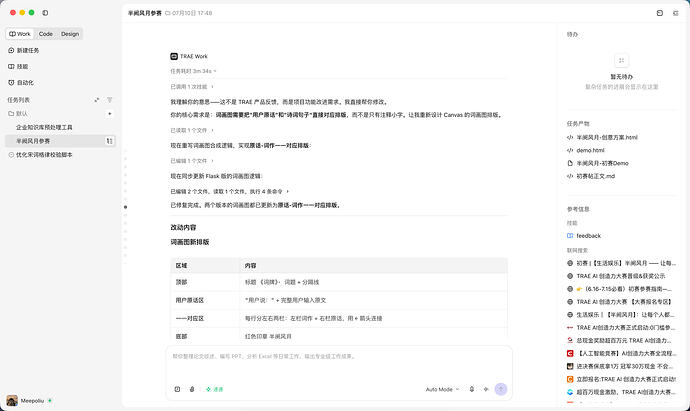690x411 pixels.
Task: Open search result (6.16-7.15必看) 初赛参赛指南
Action: (620, 289)
